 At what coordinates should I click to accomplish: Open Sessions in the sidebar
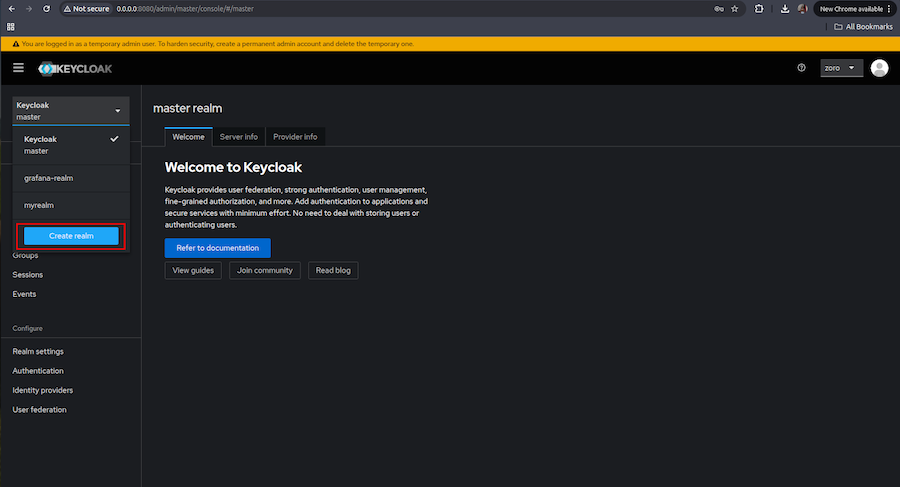coord(28,275)
